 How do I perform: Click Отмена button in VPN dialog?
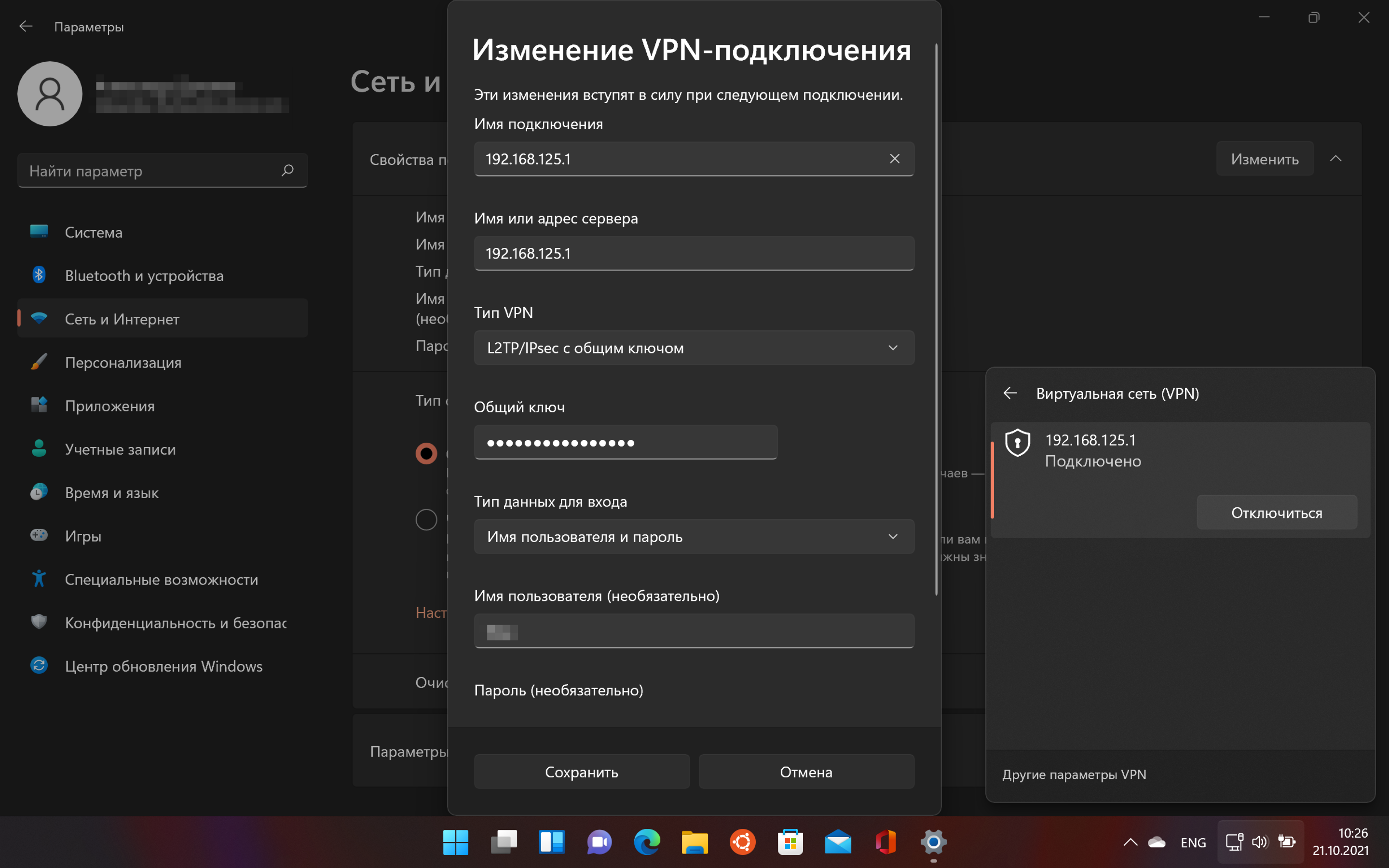click(x=806, y=772)
